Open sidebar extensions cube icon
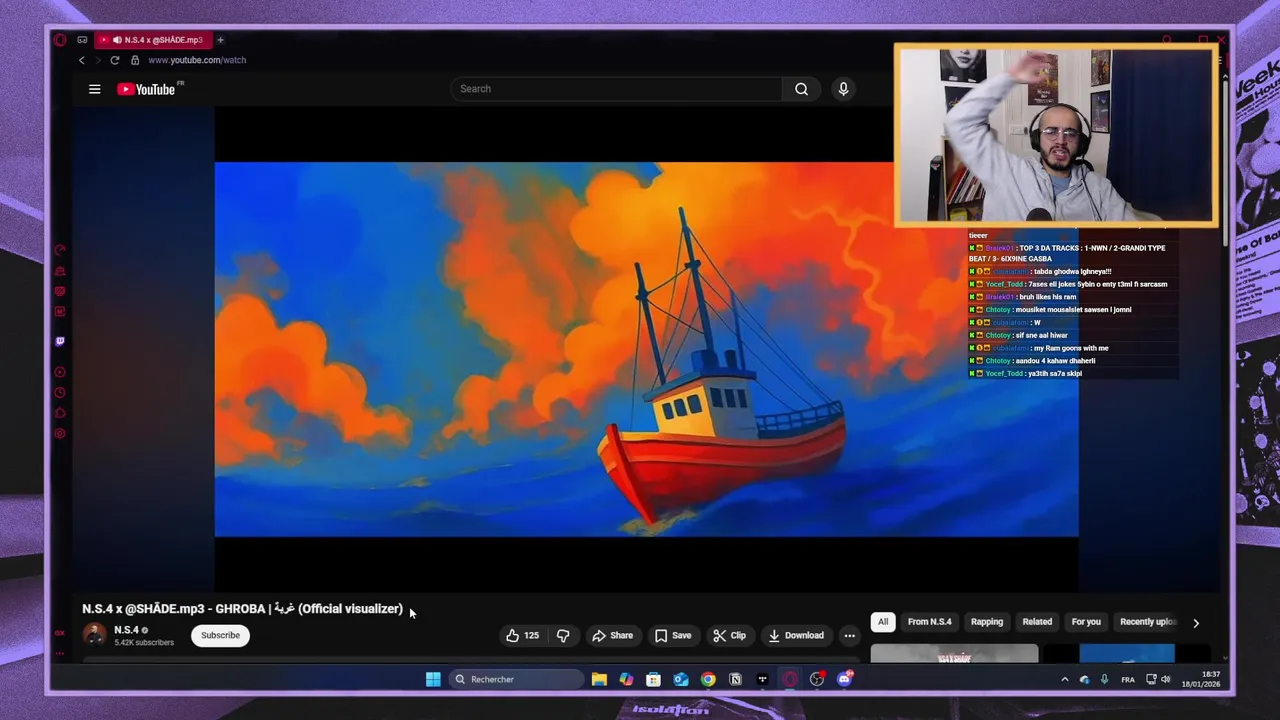Screen dimensions: 1280x720 pyautogui.click(x=60, y=413)
